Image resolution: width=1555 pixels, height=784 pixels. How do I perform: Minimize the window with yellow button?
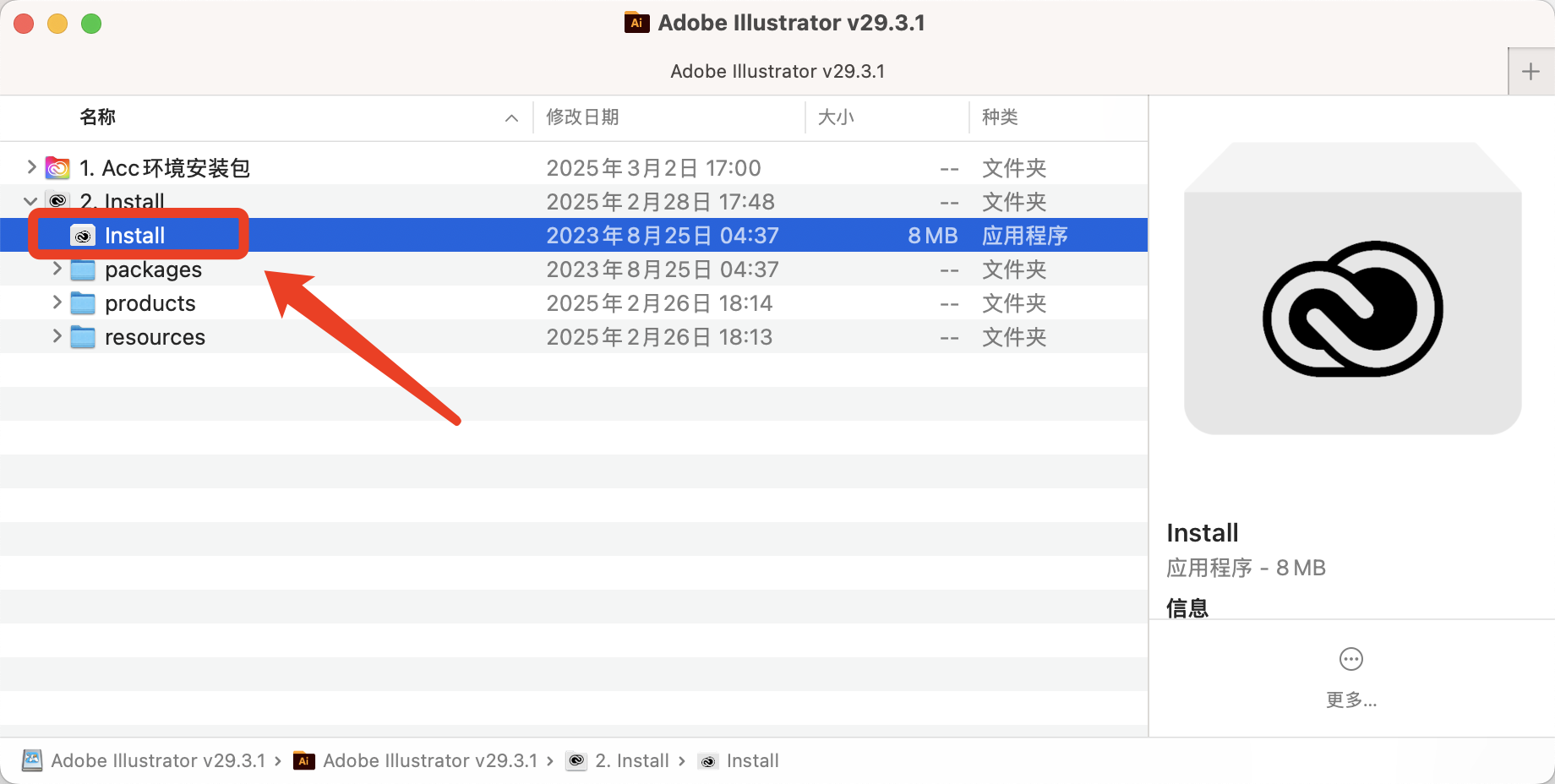pyautogui.click(x=57, y=24)
